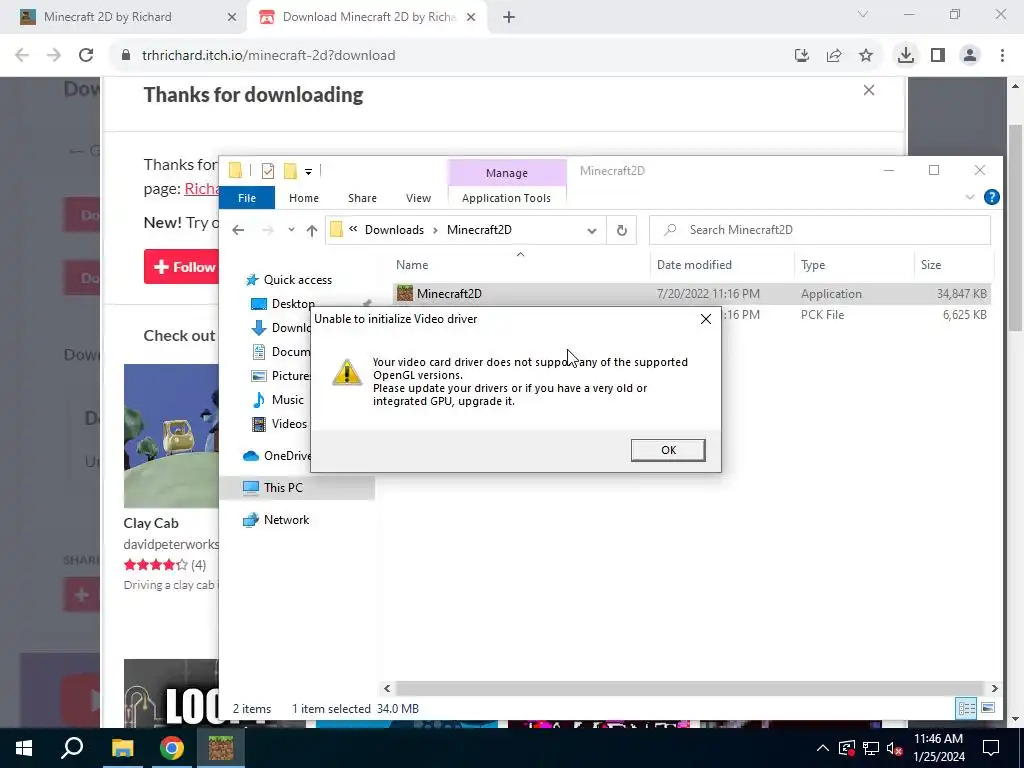Viewport: 1024px width, 768px height.
Task: Open Quick access in the navigation pane
Action: pyautogui.click(x=297, y=280)
